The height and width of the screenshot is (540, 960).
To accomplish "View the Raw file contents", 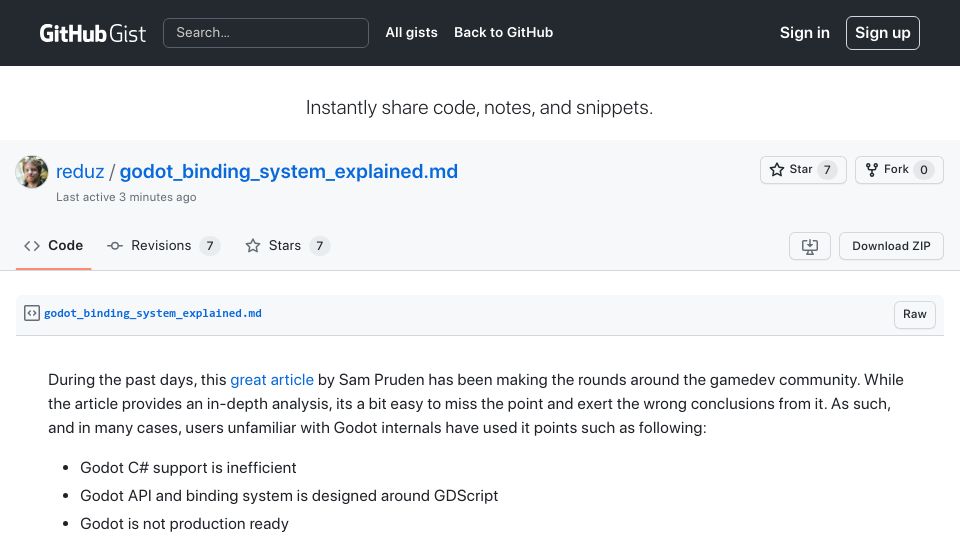I will coord(915,314).
